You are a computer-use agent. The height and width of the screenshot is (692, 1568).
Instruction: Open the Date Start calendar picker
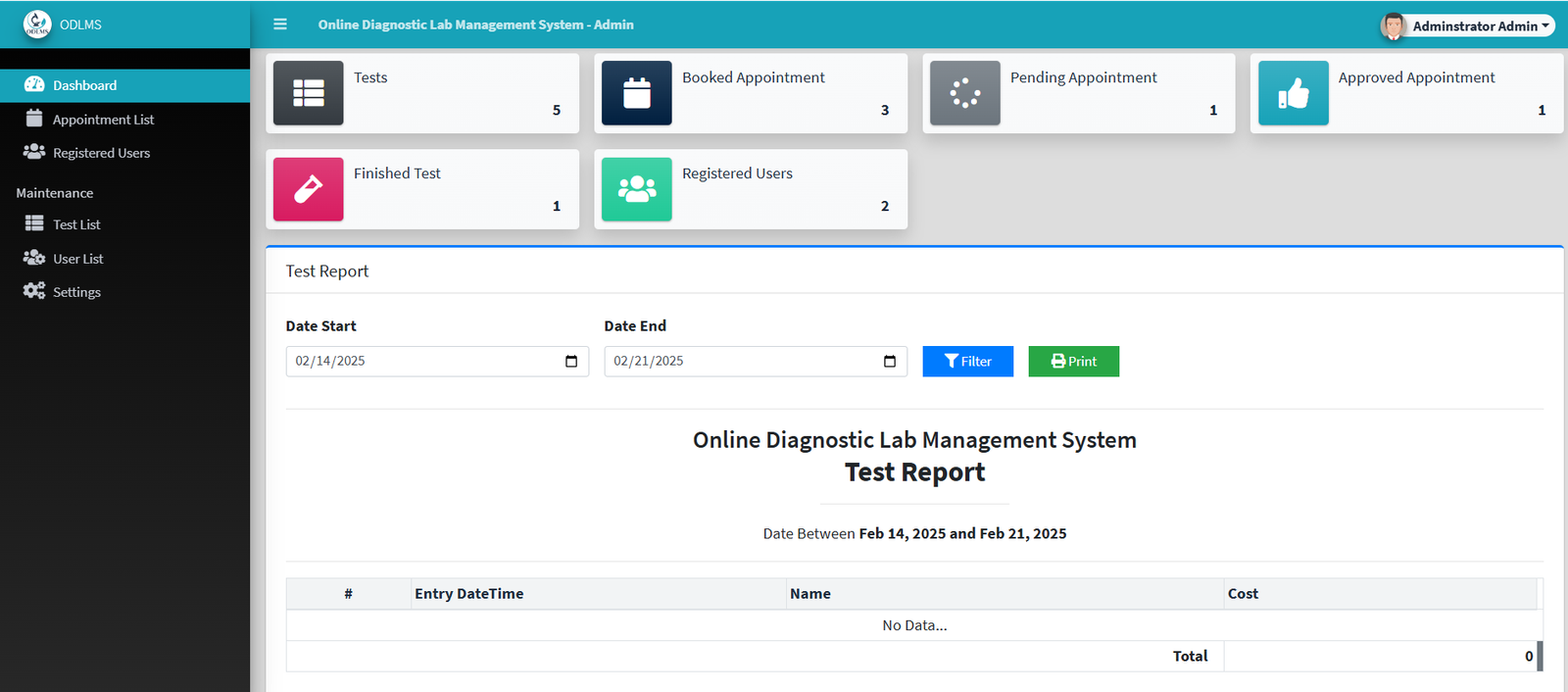click(571, 362)
